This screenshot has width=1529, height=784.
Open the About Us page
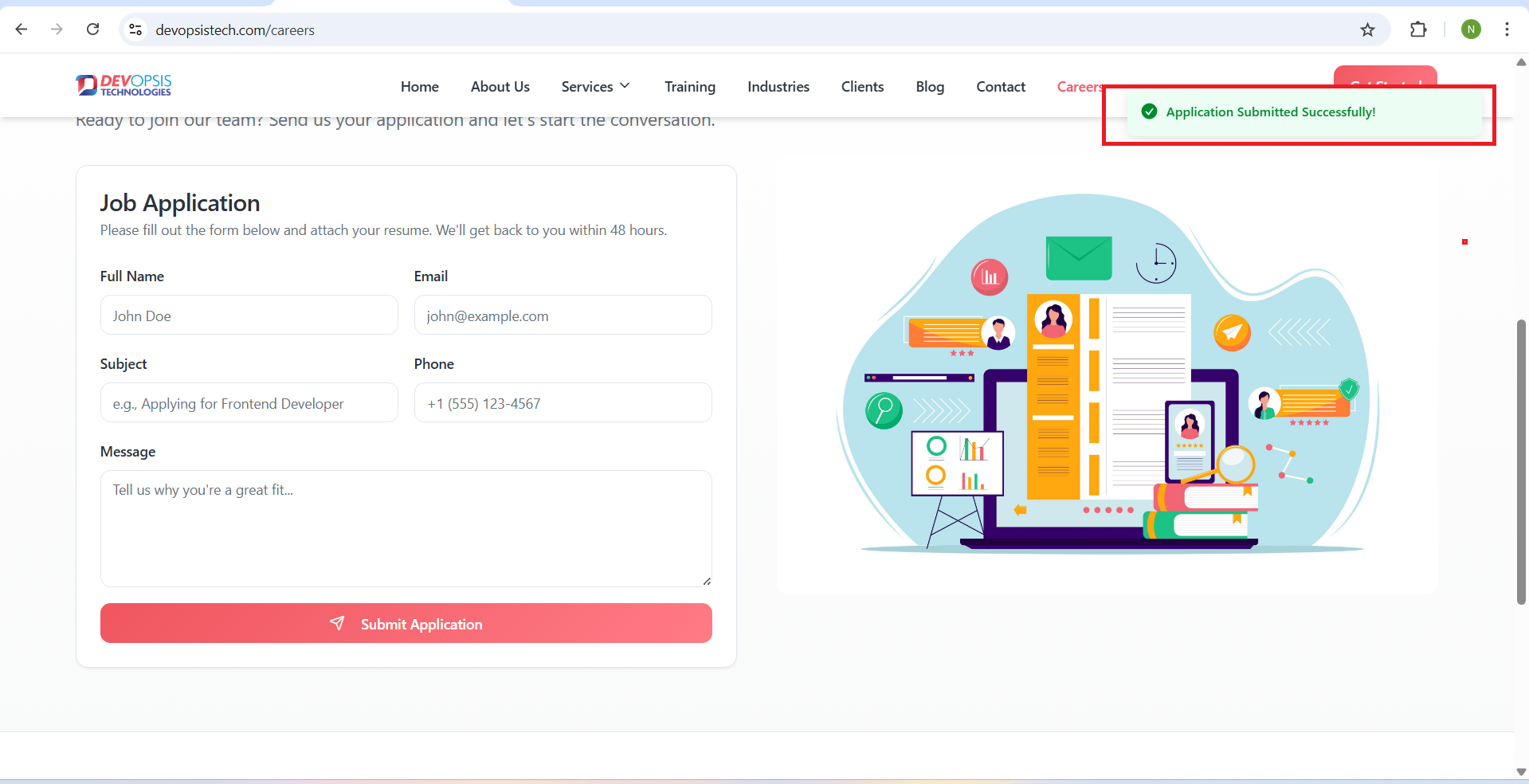coord(500,86)
